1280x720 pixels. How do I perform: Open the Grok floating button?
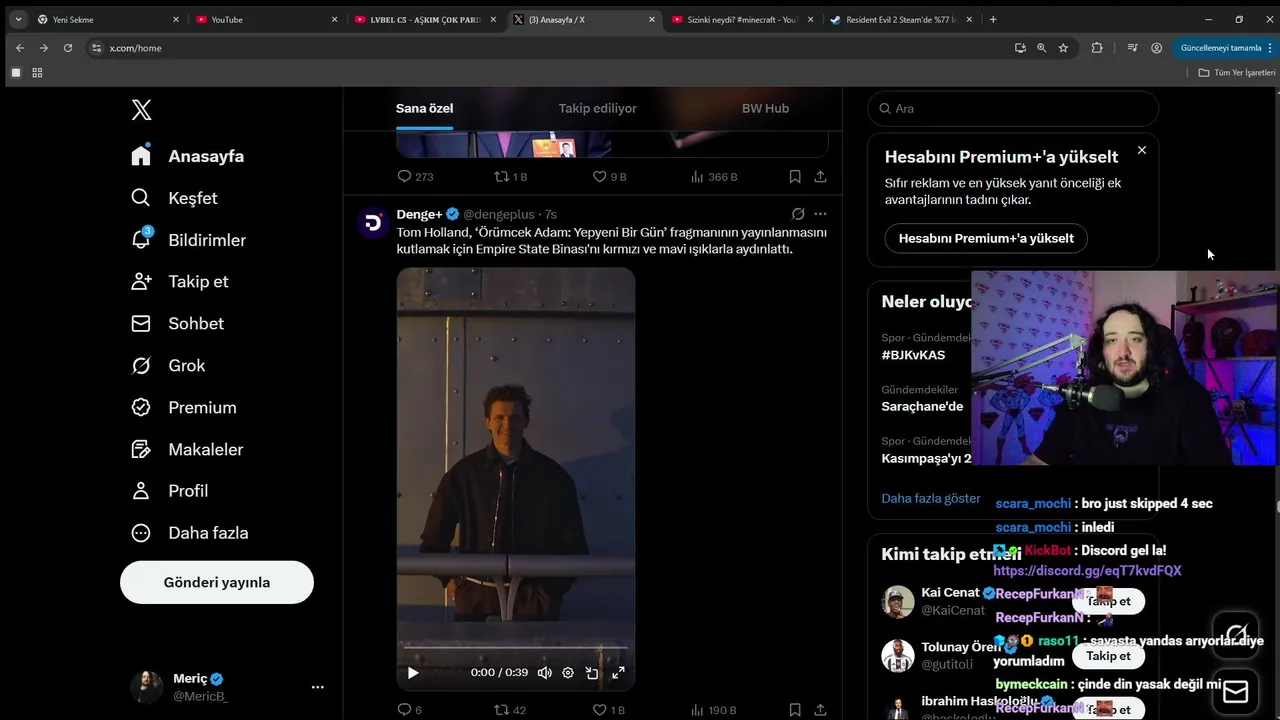pyautogui.click(x=1236, y=635)
